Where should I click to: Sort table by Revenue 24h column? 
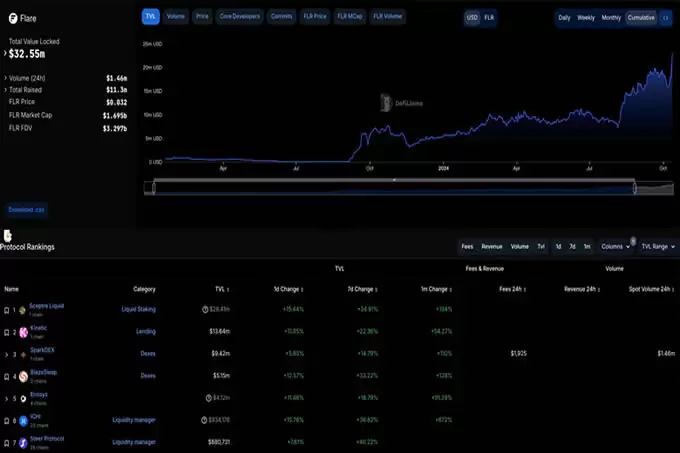(582, 289)
